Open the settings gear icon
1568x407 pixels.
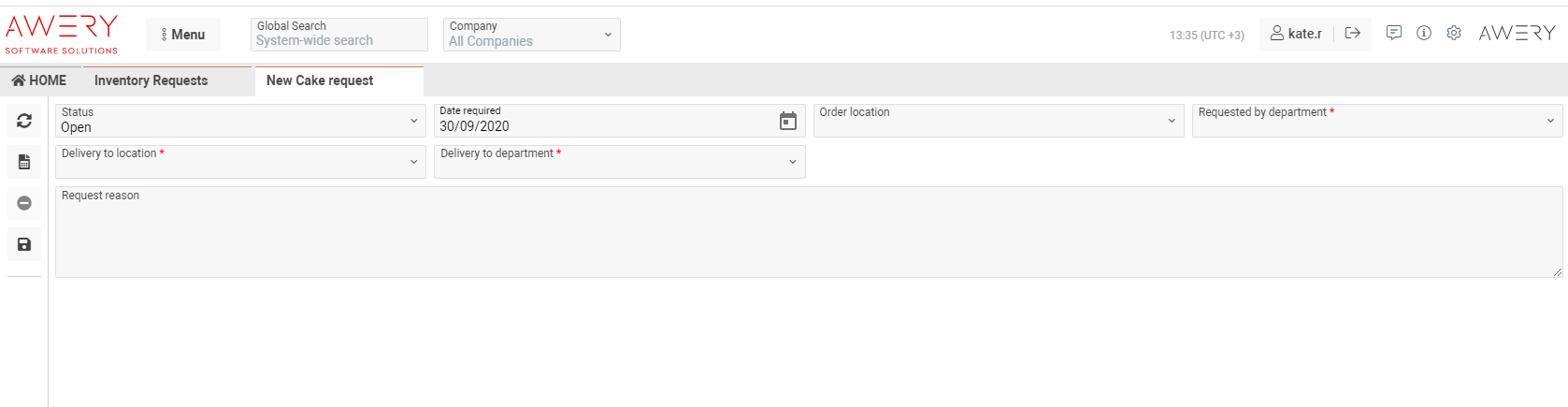(1454, 34)
